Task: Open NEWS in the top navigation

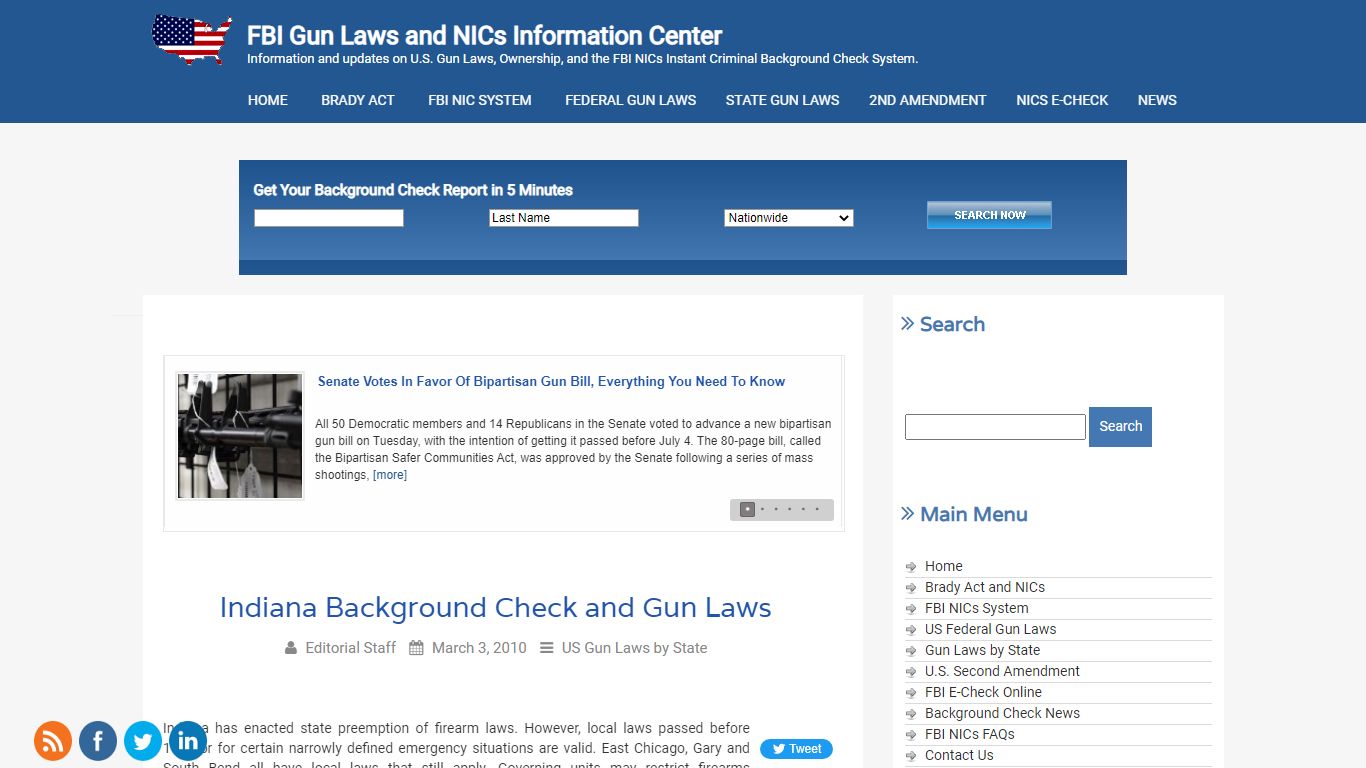Action: pyautogui.click(x=1157, y=100)
